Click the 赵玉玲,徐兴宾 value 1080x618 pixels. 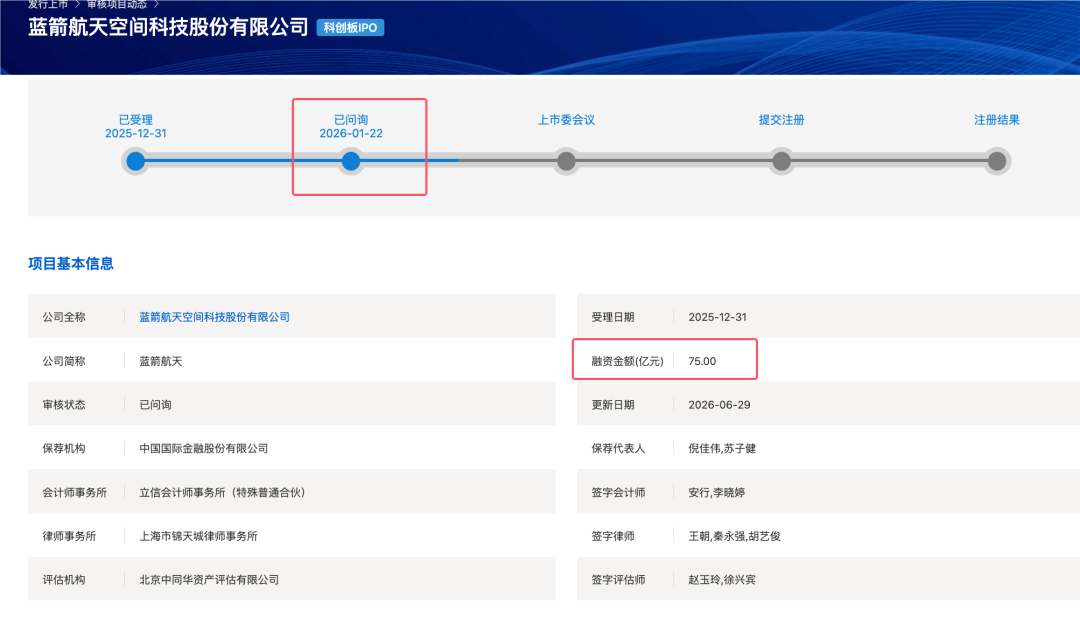point(722,580)
